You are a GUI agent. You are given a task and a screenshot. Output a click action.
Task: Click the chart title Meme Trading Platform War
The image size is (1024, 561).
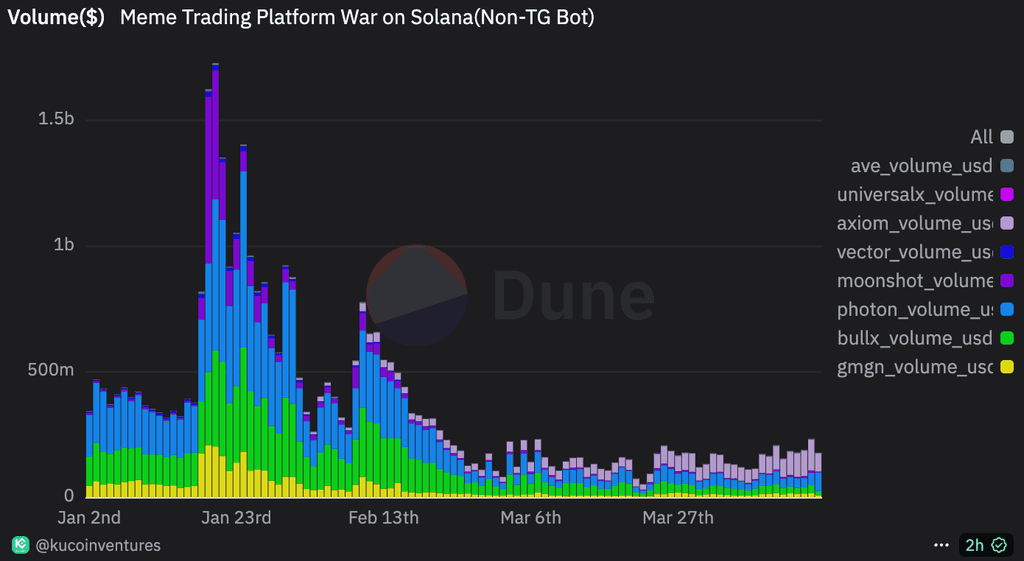[357, 17]
